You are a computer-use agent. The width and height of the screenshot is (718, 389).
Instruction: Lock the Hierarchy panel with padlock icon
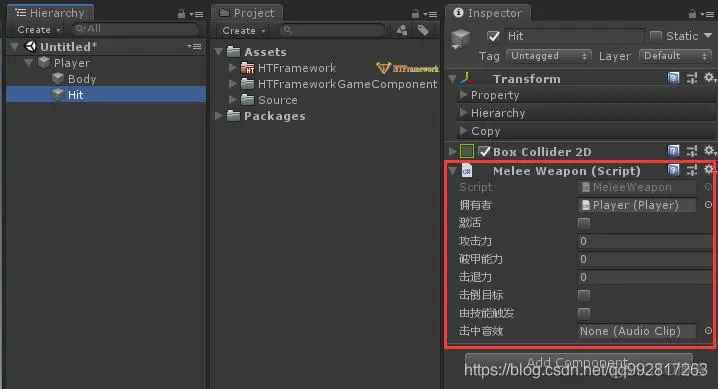click(x=181, y=14)
